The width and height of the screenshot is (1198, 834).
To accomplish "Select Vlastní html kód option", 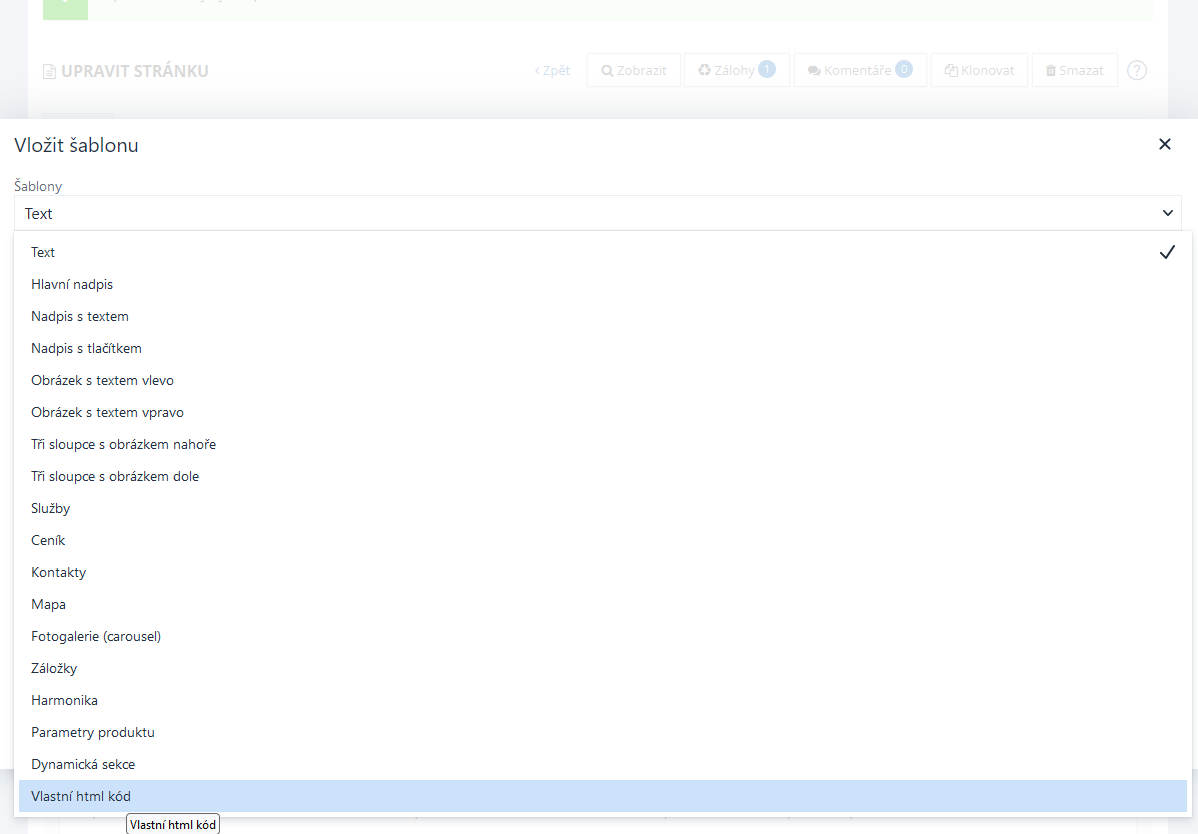I will [81, 796].
